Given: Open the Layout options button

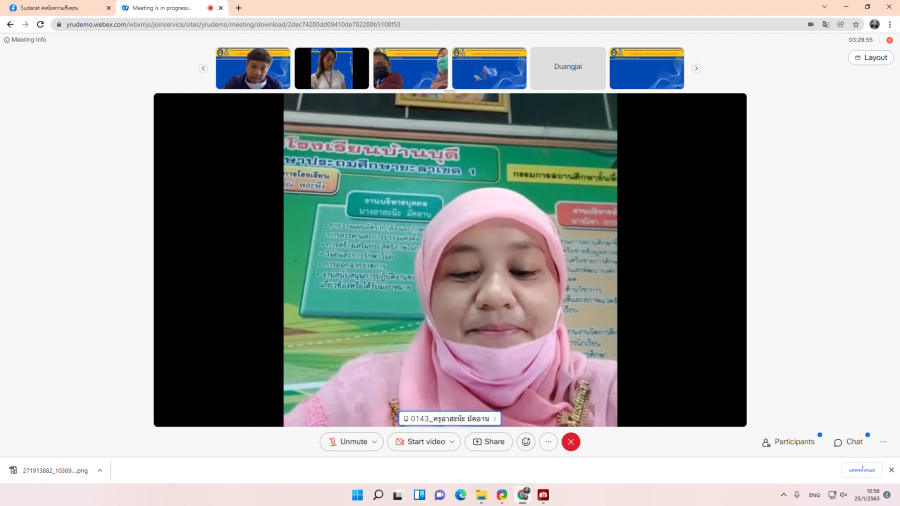Looking at the screenshot, I should [870, 57].
